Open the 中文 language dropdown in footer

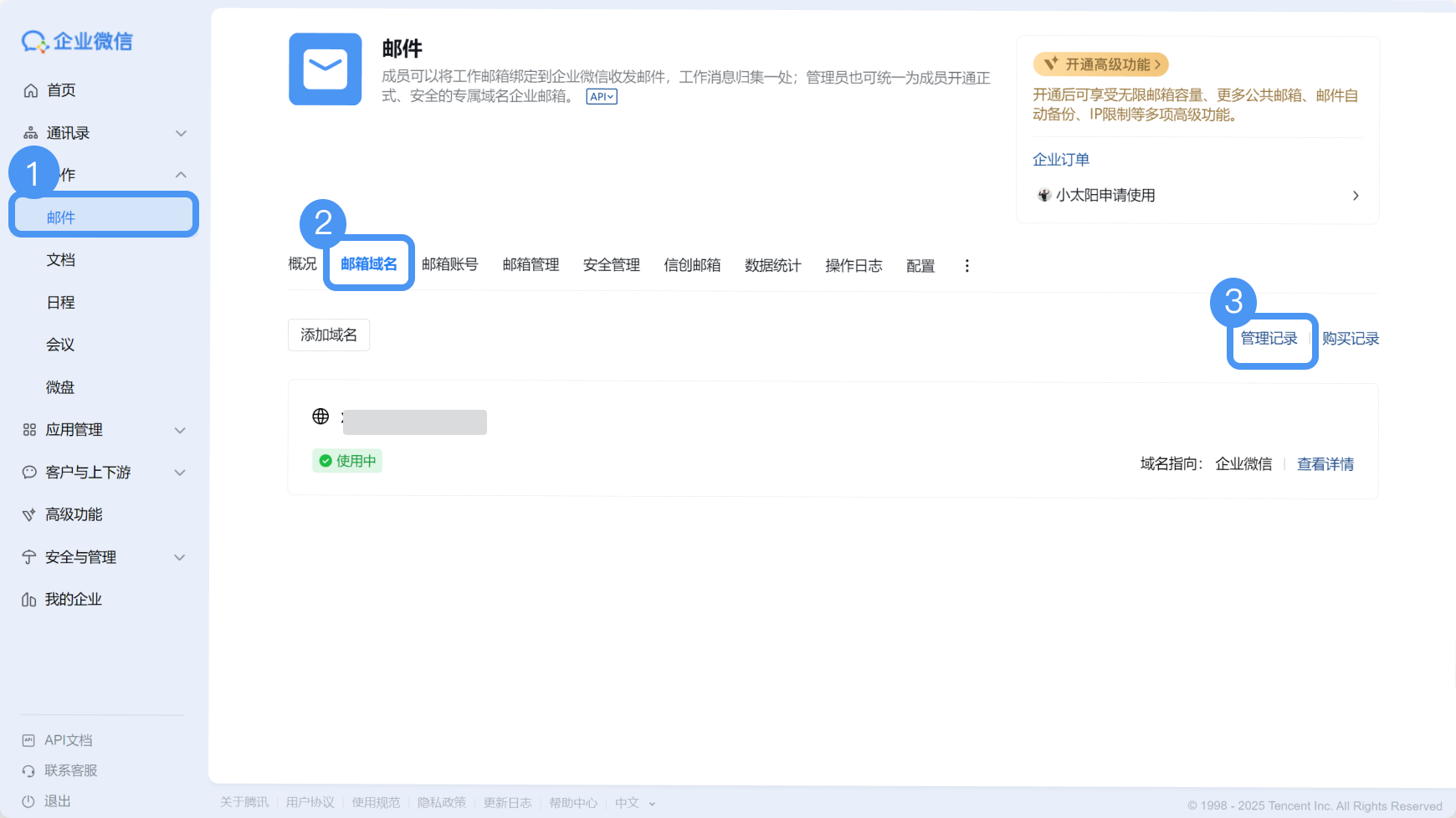click(x=634, y=802)
